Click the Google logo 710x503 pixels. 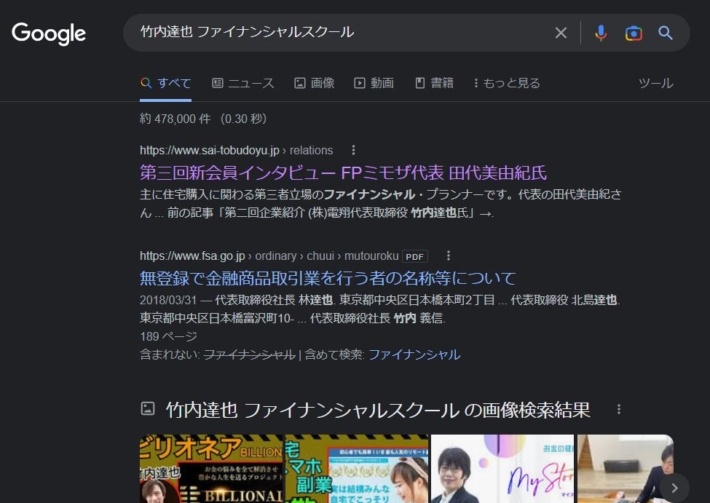tap(49, 34)
